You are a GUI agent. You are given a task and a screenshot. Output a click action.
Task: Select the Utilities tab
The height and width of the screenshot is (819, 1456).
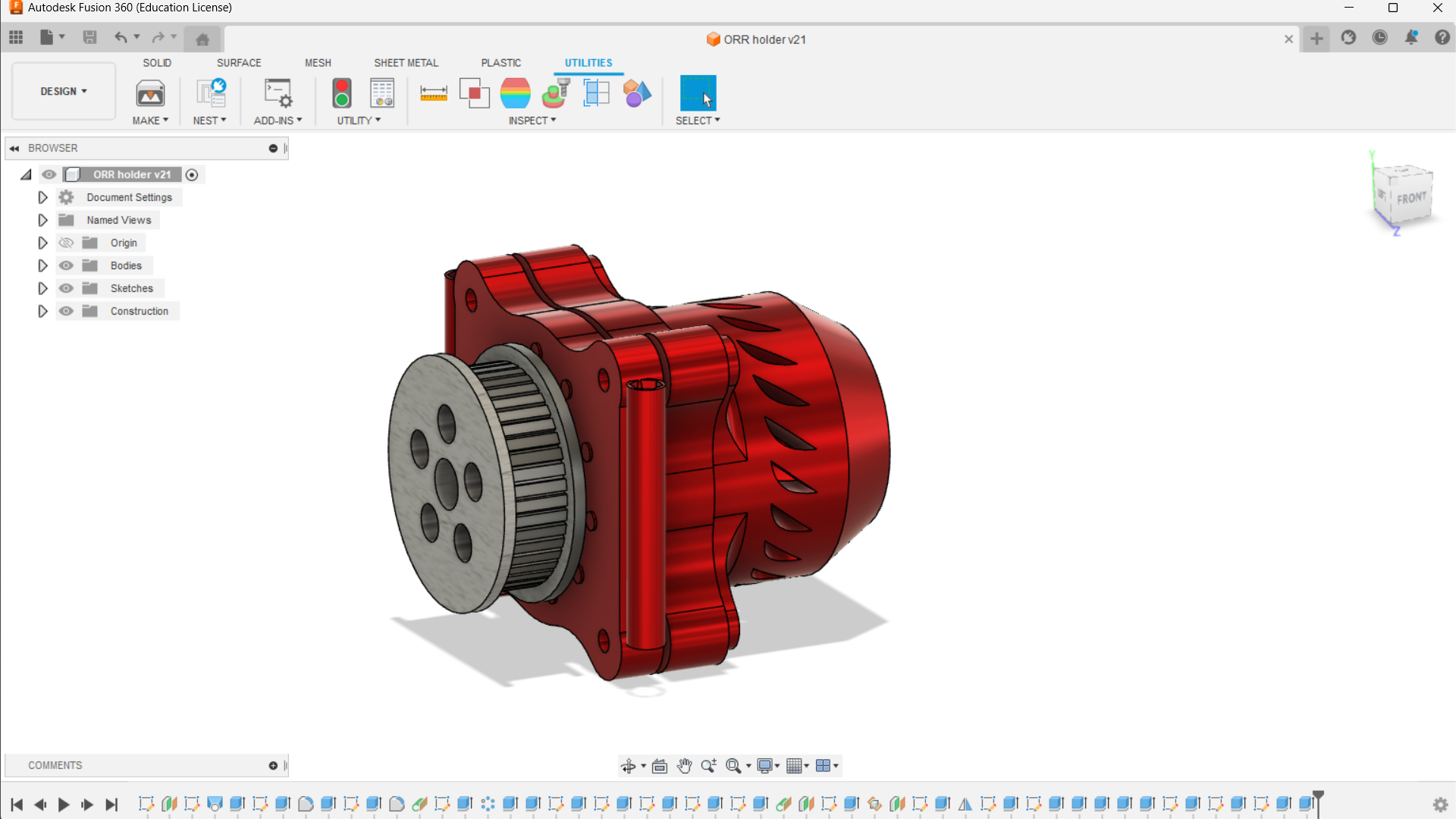click(588, 63)
